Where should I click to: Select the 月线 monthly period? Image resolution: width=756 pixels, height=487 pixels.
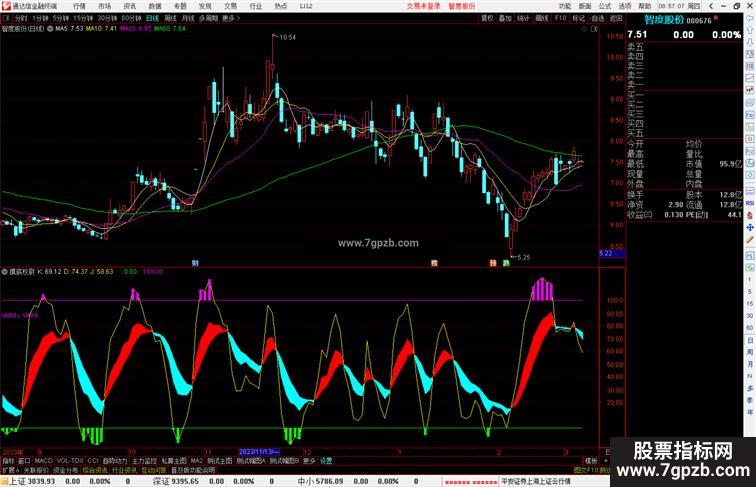click(x=188, y=18)
